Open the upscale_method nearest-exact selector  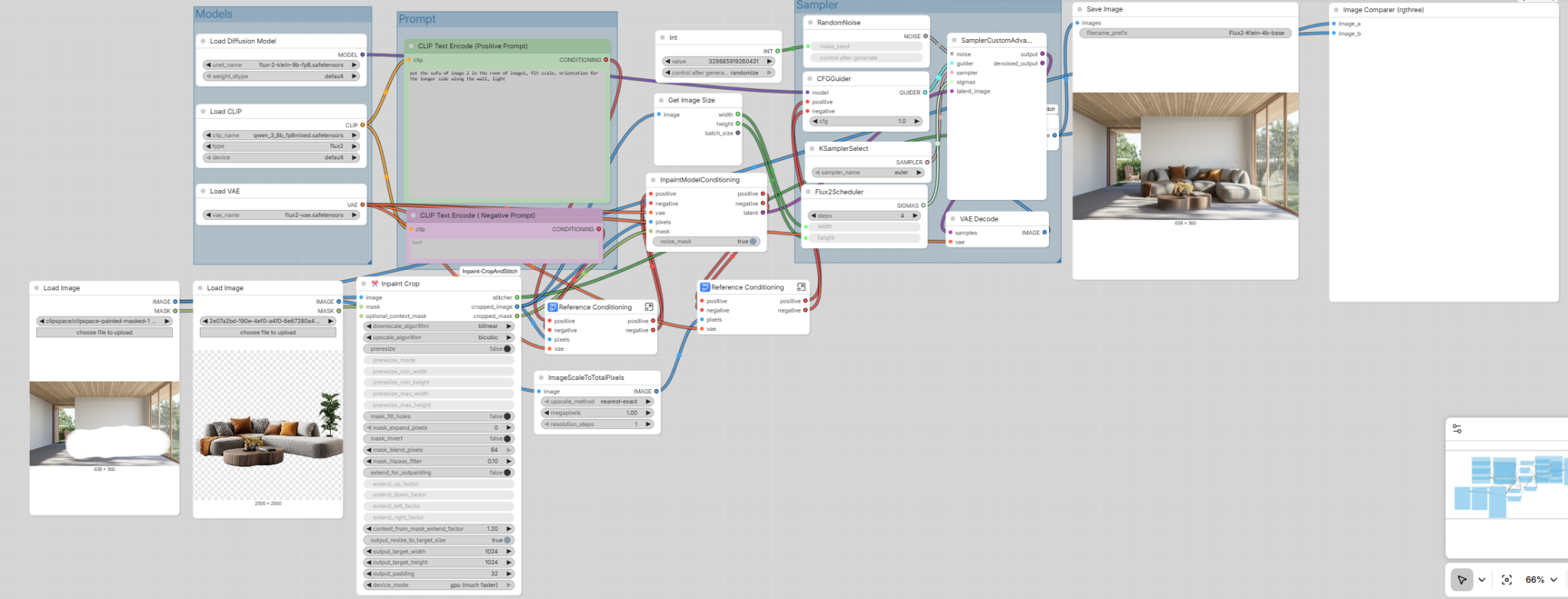tap(597, 401)
